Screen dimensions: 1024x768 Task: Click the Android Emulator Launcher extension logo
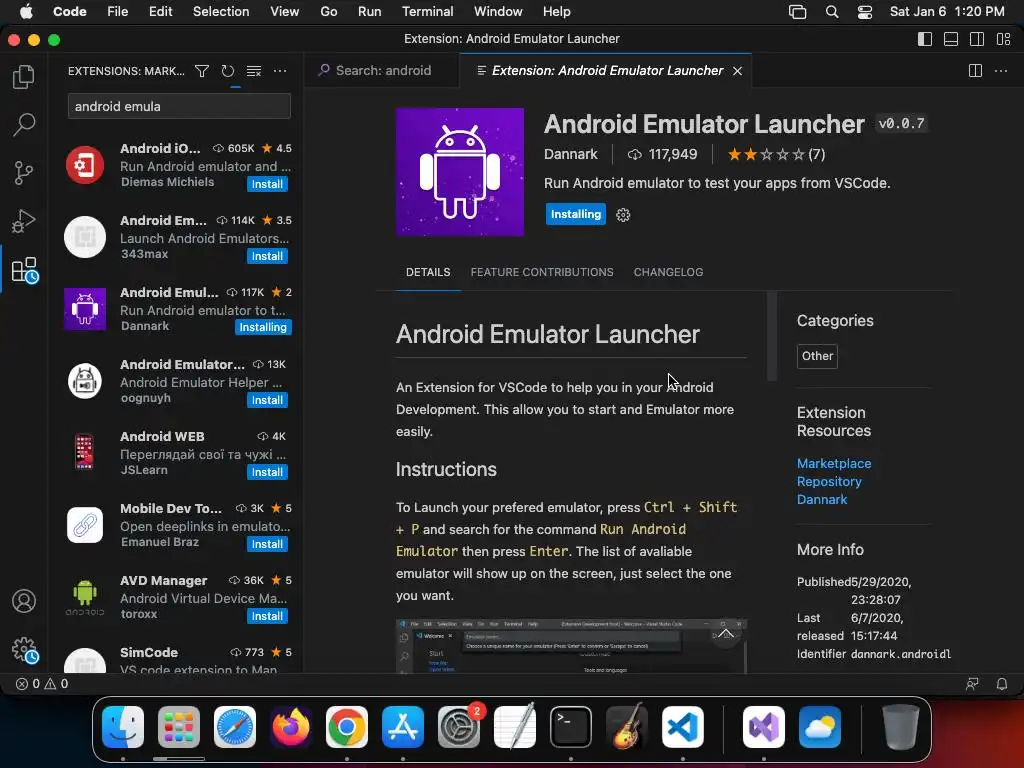point(460,172)
